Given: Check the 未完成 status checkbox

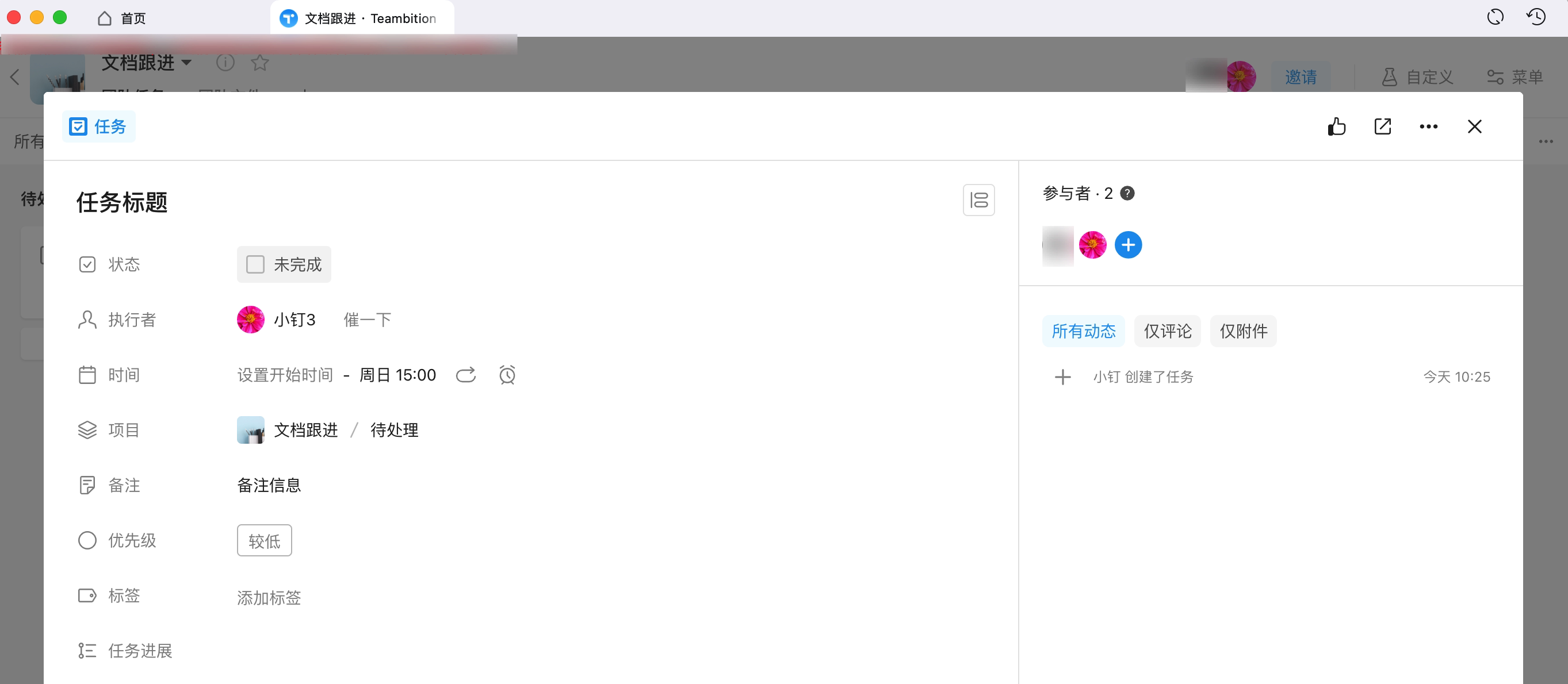Looking at the screenshot, I should [x=255, y=264].
